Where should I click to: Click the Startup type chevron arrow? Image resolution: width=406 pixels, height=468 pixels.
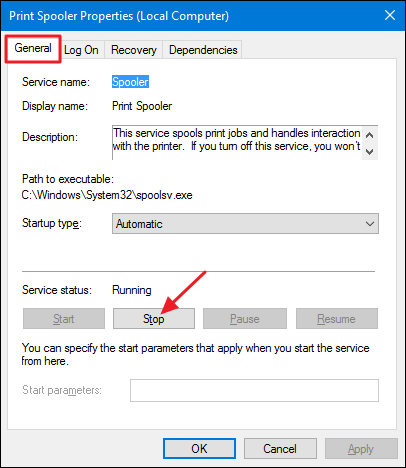click(x=370, y=224)
